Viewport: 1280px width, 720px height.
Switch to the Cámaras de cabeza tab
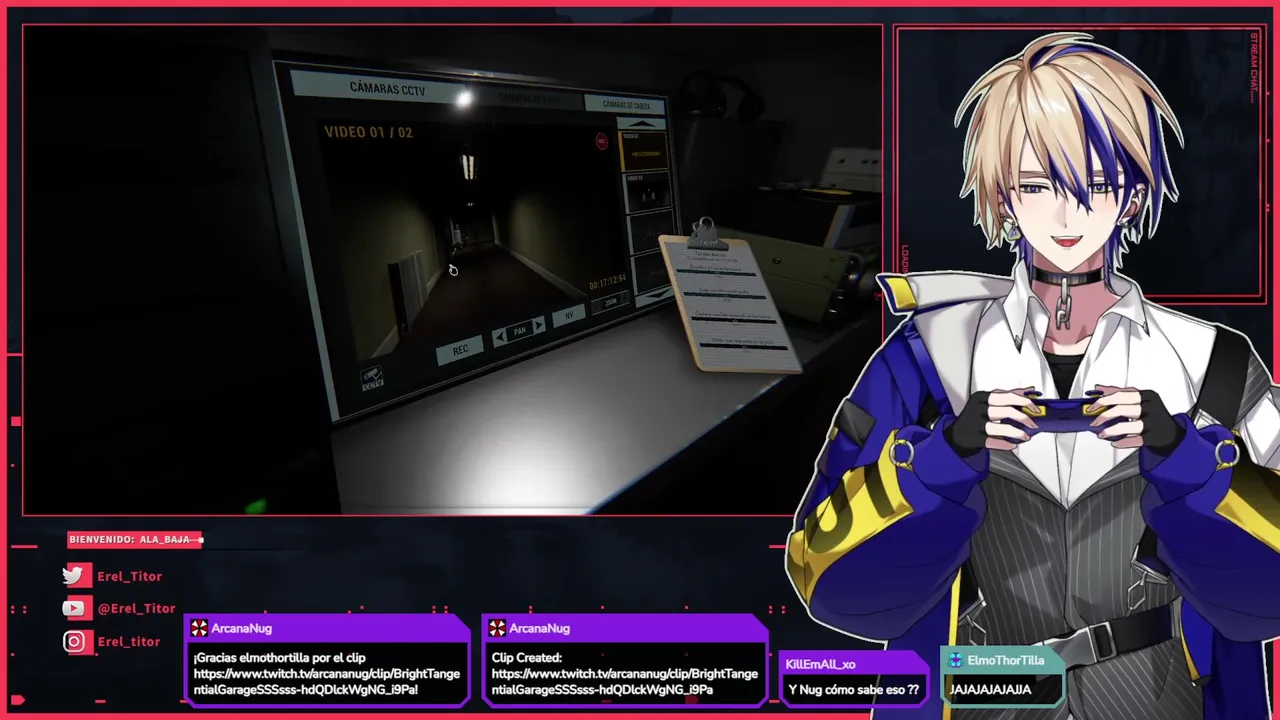point(624,105)
